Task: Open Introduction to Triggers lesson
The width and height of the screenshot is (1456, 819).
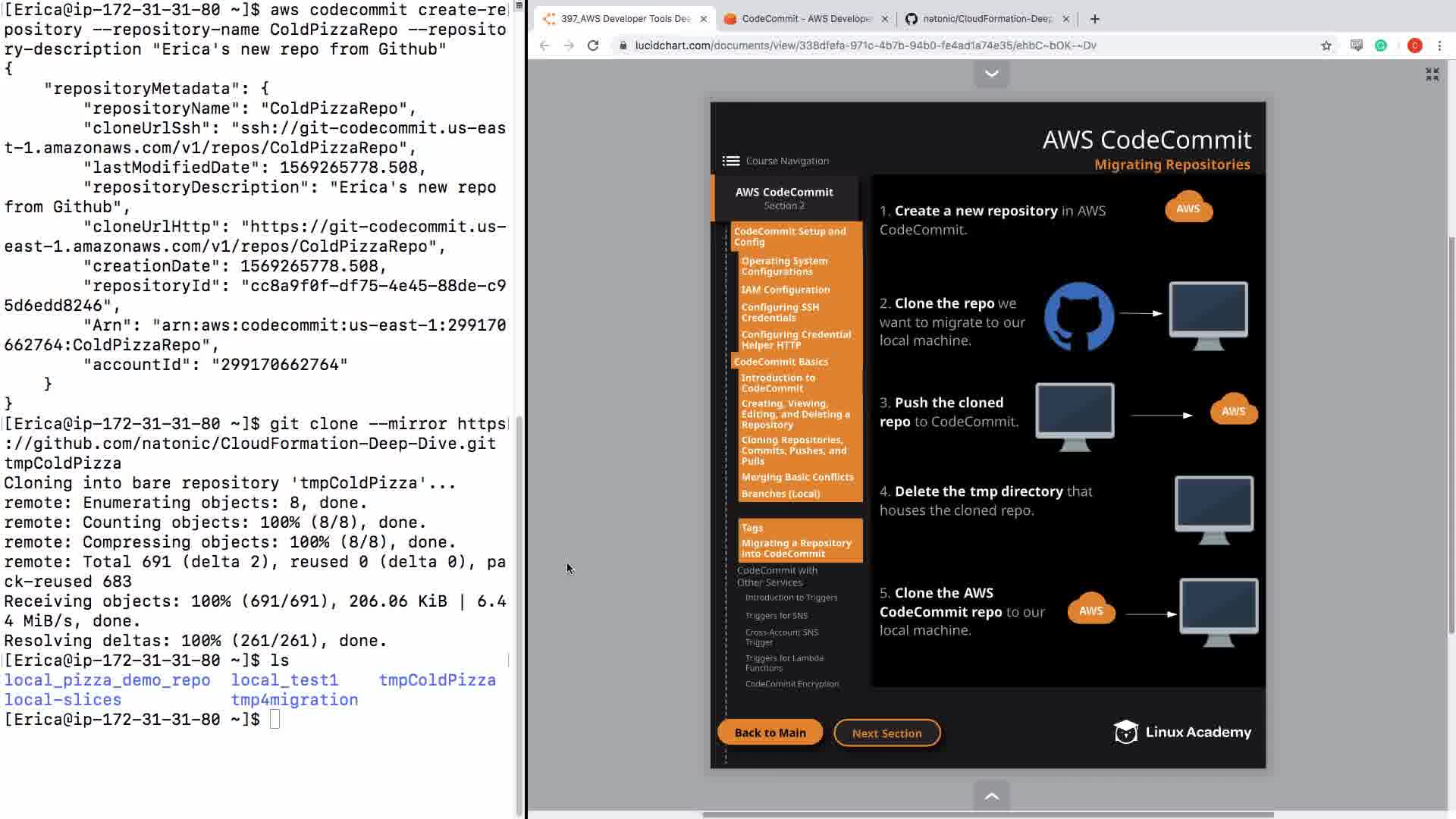Action: click(791, 598)
